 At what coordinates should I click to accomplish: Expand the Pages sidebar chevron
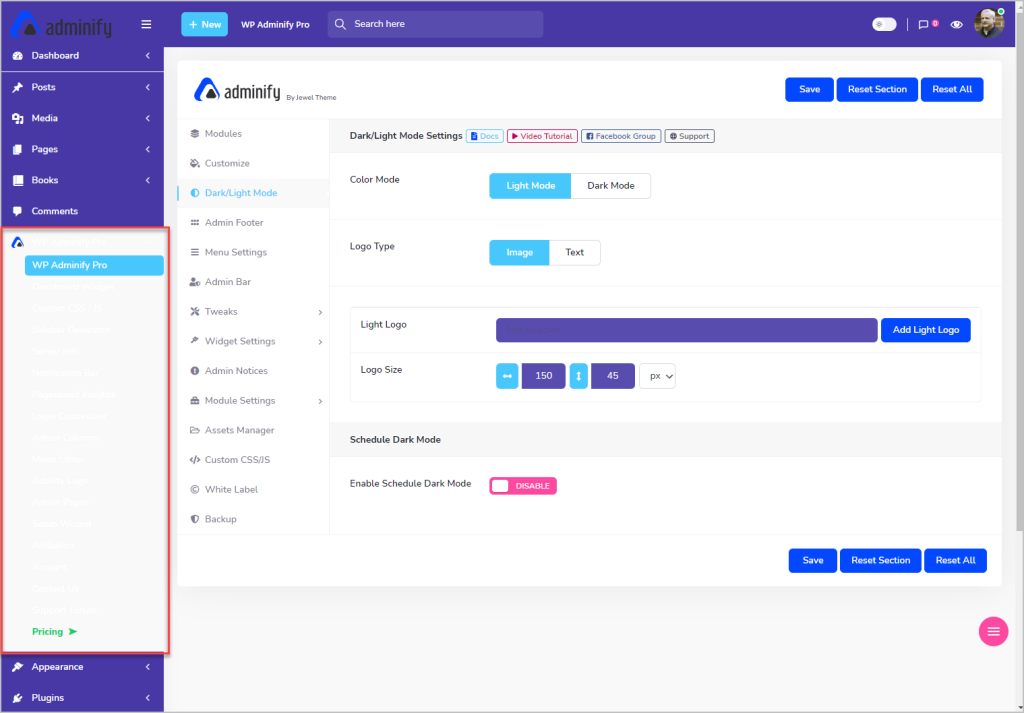click(x=148, y=149)
